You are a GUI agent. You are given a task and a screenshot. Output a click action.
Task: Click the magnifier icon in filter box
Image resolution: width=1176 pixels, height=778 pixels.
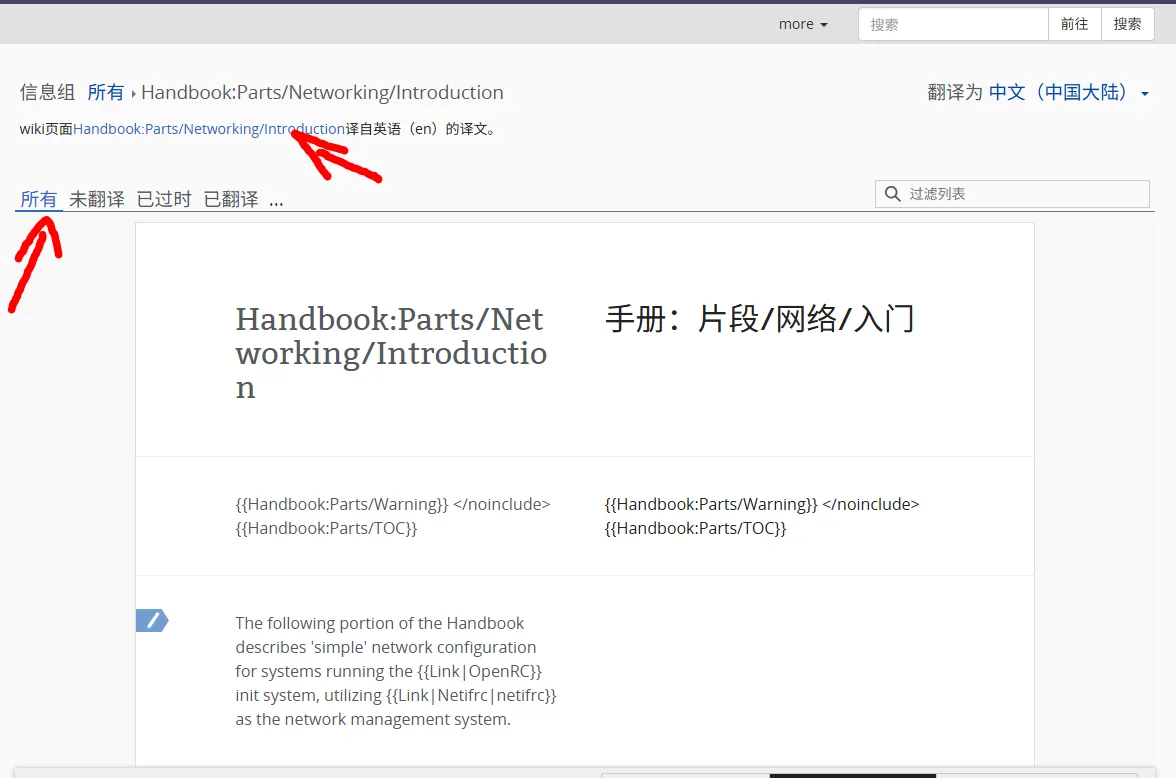tap(892, 194)
